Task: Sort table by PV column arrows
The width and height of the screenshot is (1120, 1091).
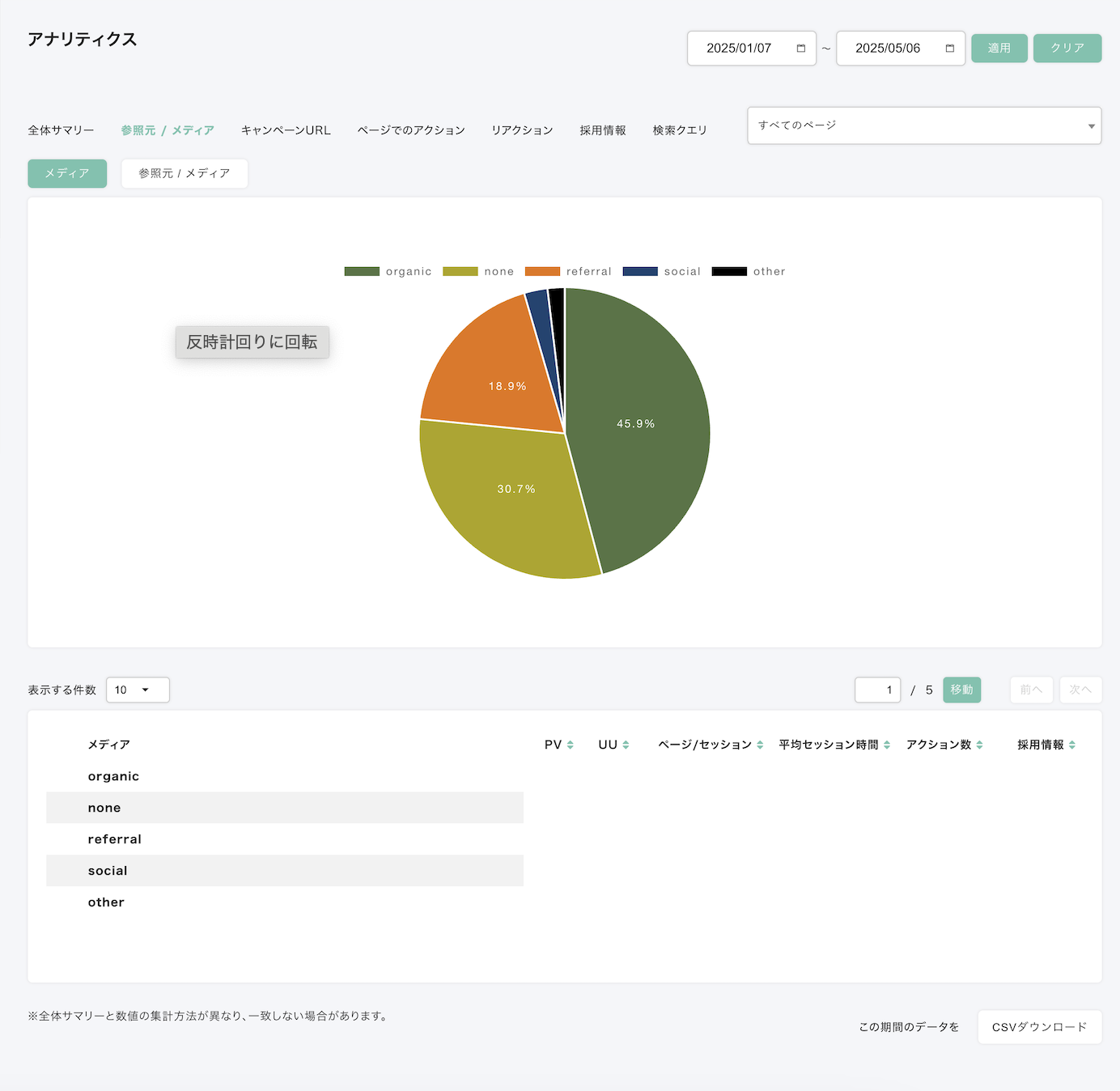Action: click(571, 745)
